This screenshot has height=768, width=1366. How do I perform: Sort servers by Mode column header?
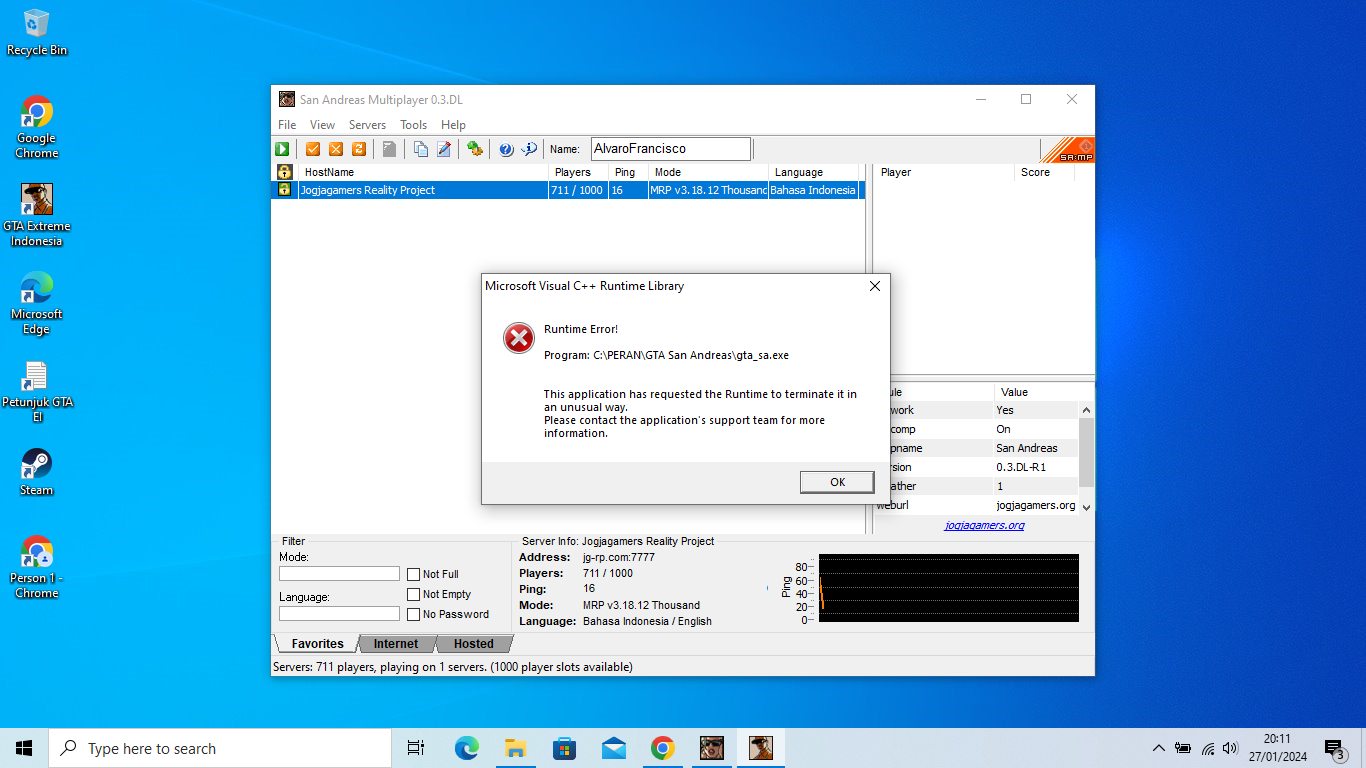[708, 172]
